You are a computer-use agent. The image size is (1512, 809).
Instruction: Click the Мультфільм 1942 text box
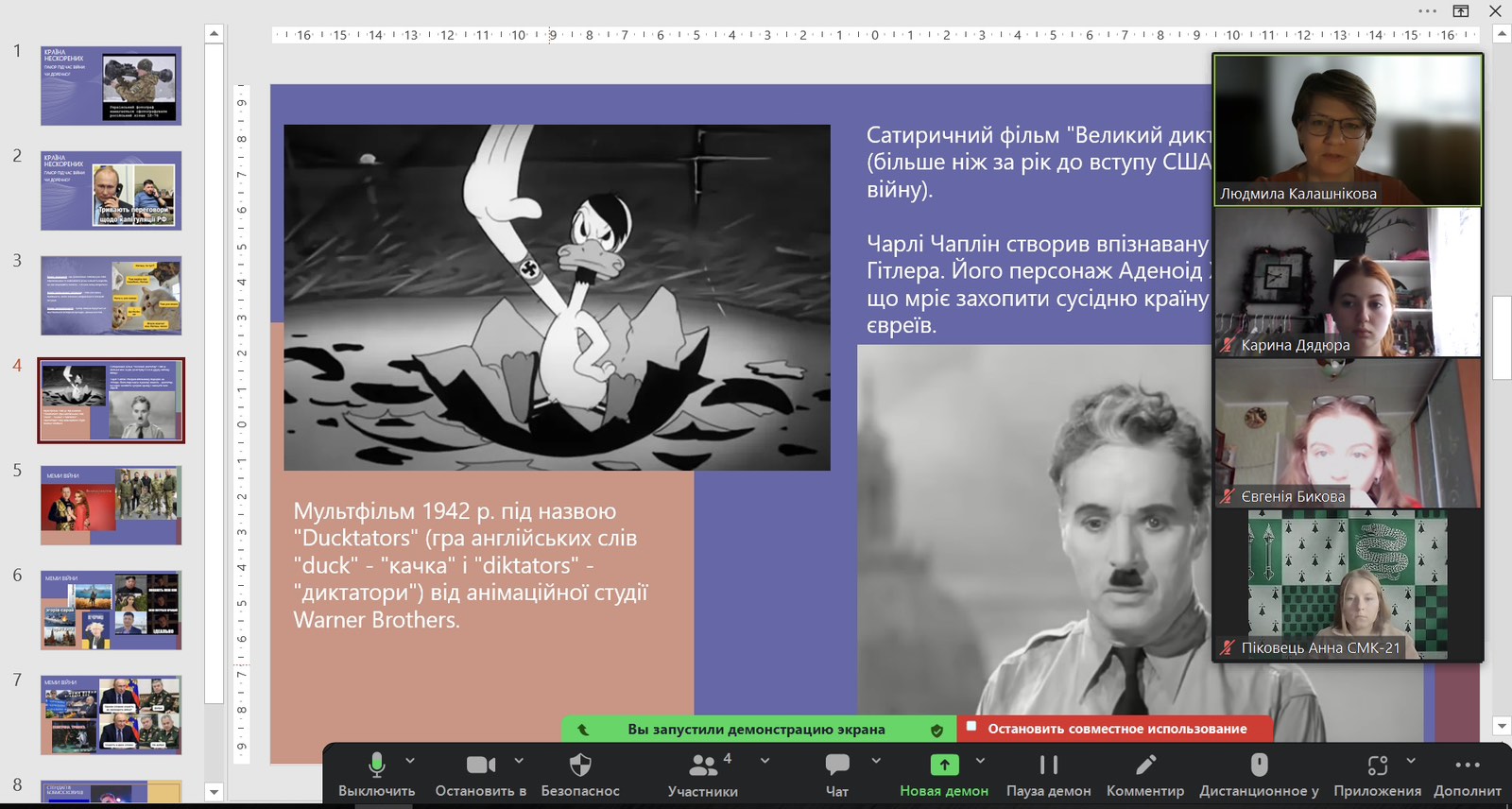tap(471, 565)
